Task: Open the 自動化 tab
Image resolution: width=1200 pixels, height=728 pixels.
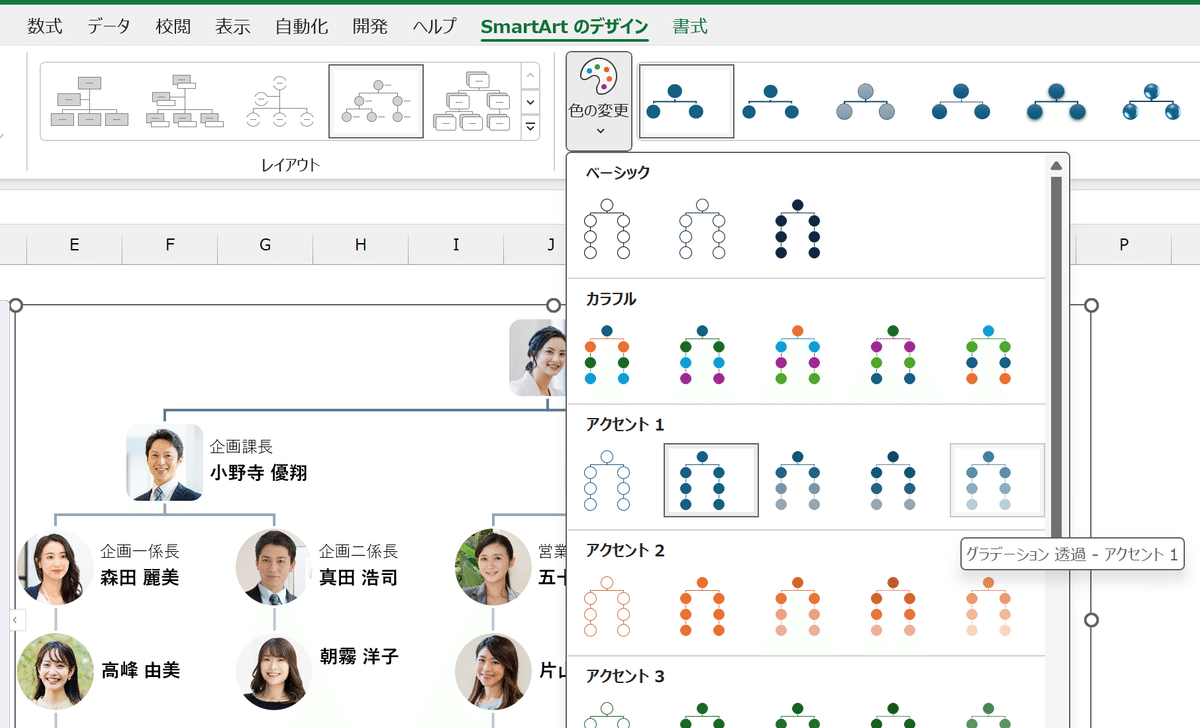Action: tap(301, 27)
